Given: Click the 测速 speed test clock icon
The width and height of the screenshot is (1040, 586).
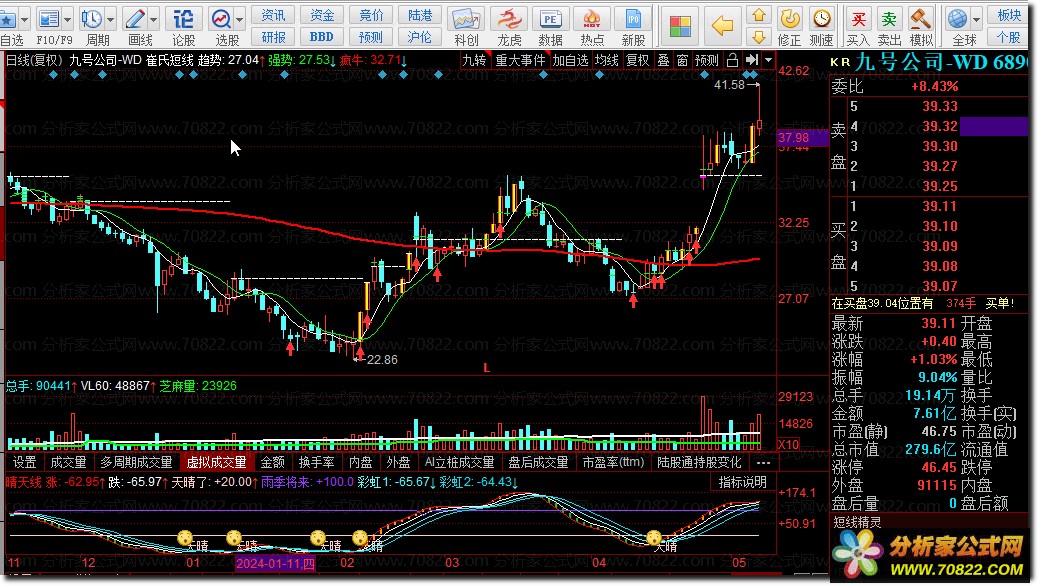Looking at the screenshot, I should coord(822,19).
